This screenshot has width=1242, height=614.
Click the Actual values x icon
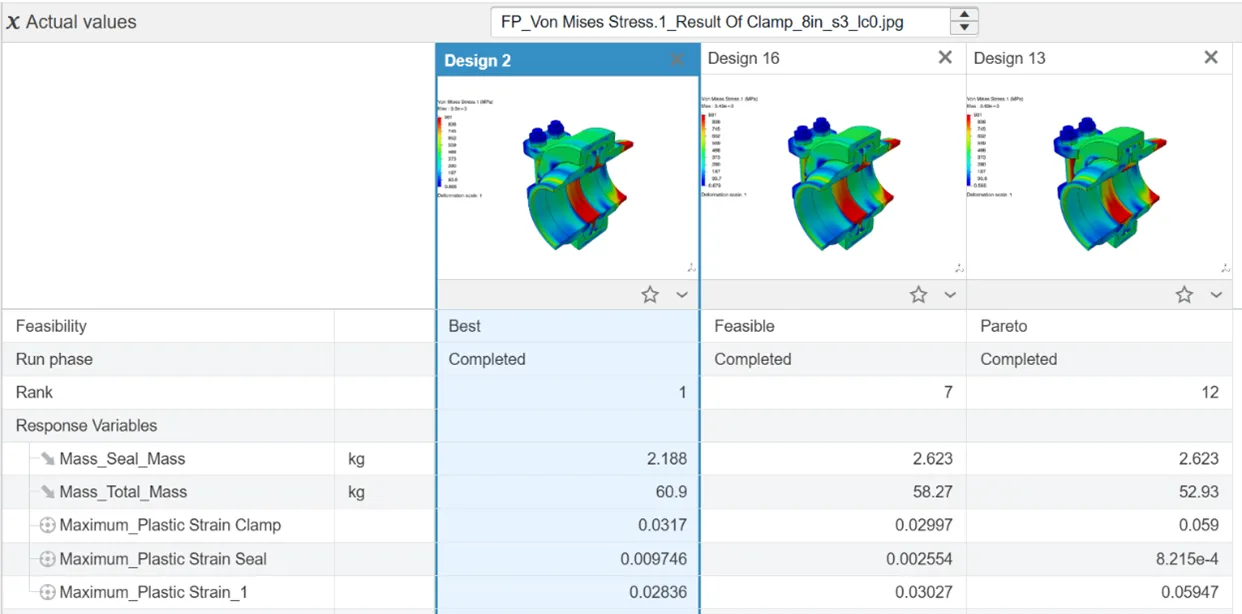coord(13,22)
